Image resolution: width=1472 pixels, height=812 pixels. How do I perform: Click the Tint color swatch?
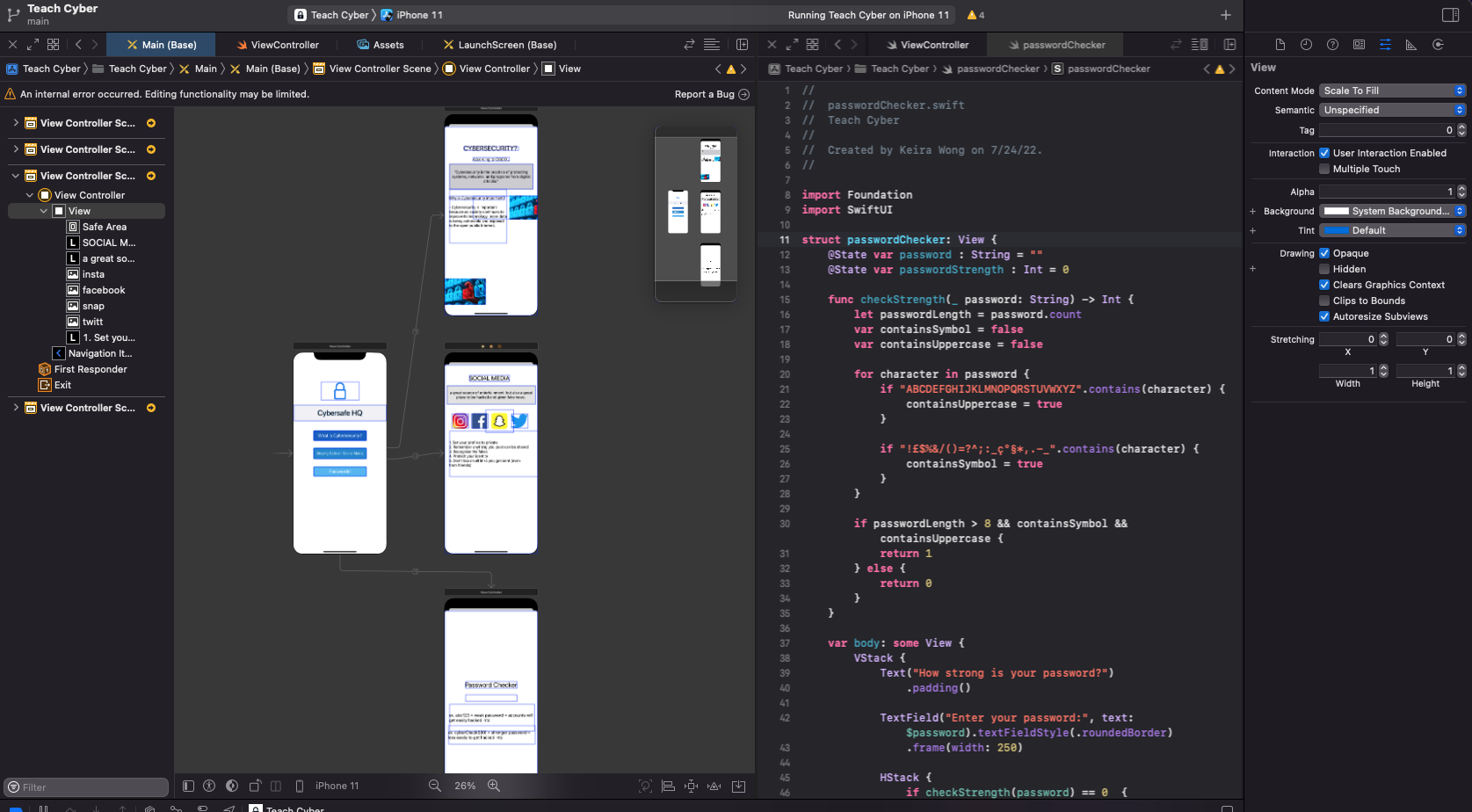click(1336, 230)
